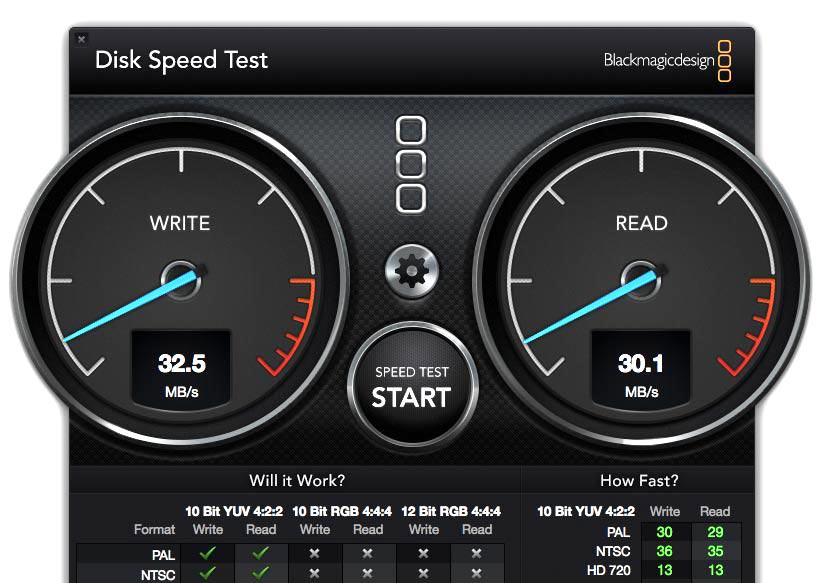
Task: Click the three stacked squares above gear
Action: pos(411,165)
